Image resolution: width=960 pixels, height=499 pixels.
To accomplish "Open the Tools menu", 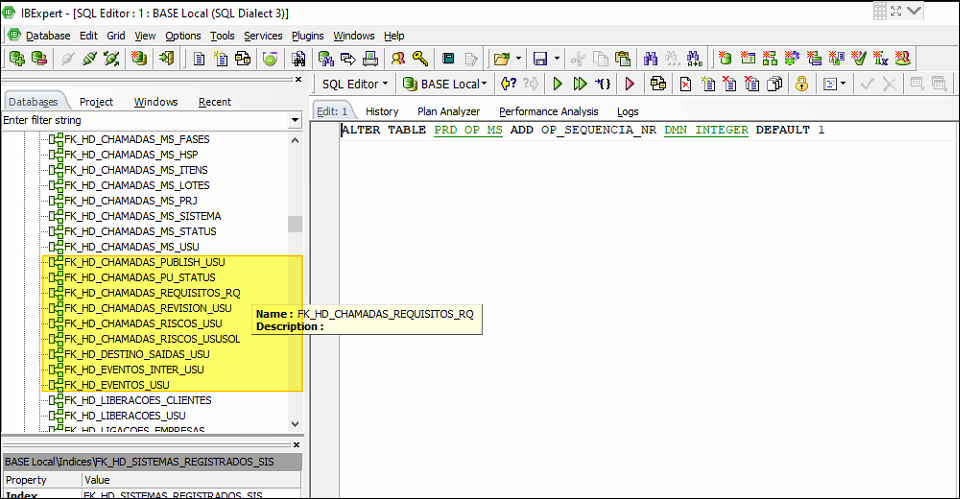I will [x=222, y=36].
